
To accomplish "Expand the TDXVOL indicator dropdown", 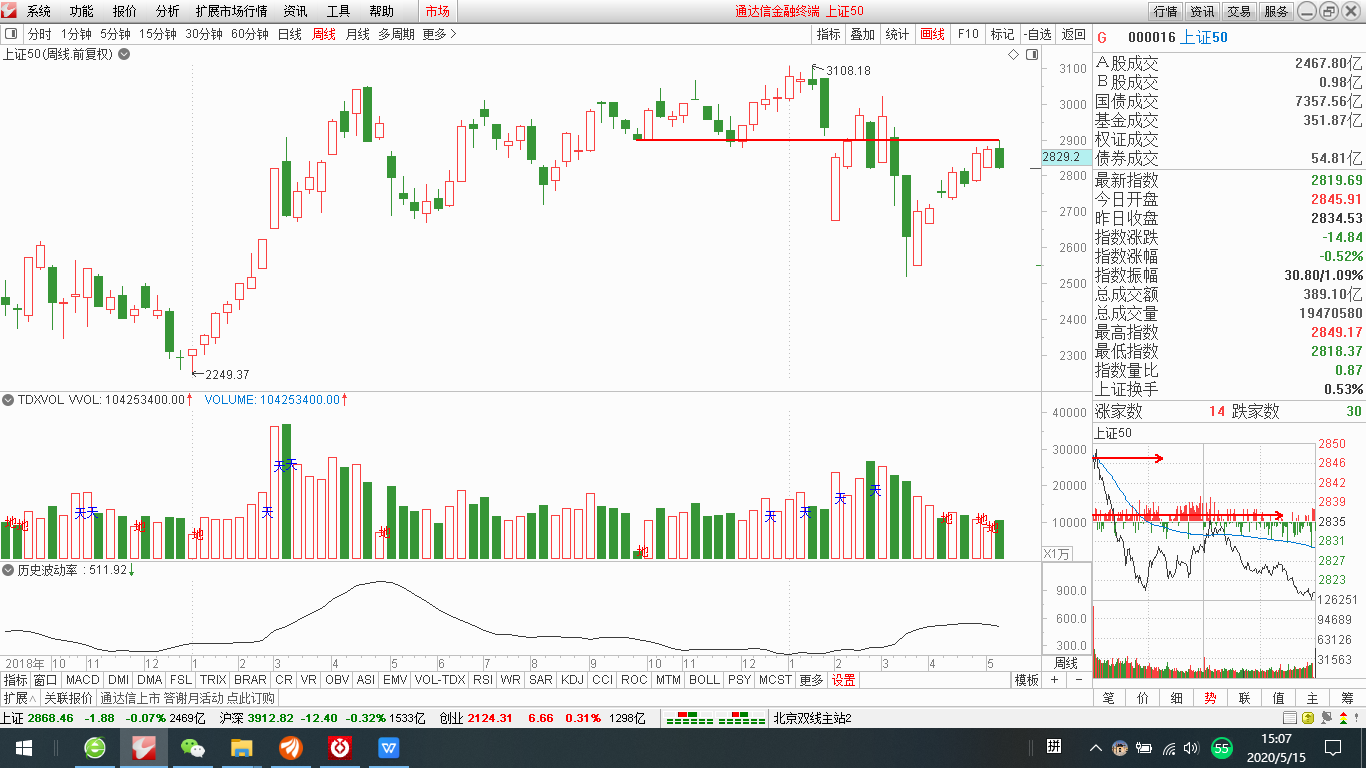I will (8, 399).
